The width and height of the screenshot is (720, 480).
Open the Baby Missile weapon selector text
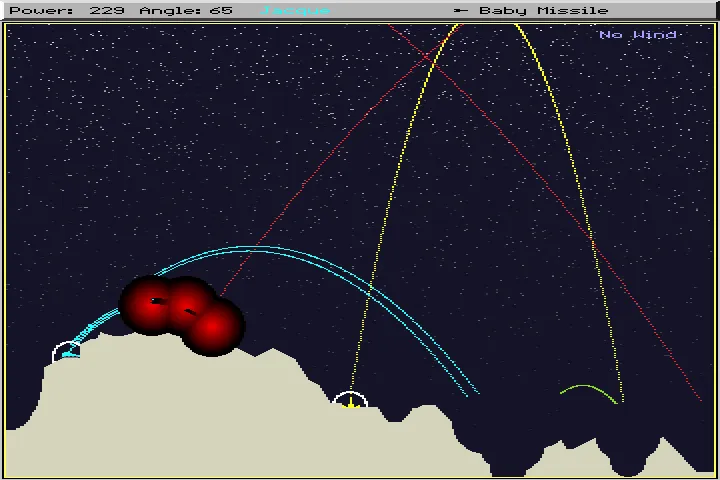click(x=543, y=11)
